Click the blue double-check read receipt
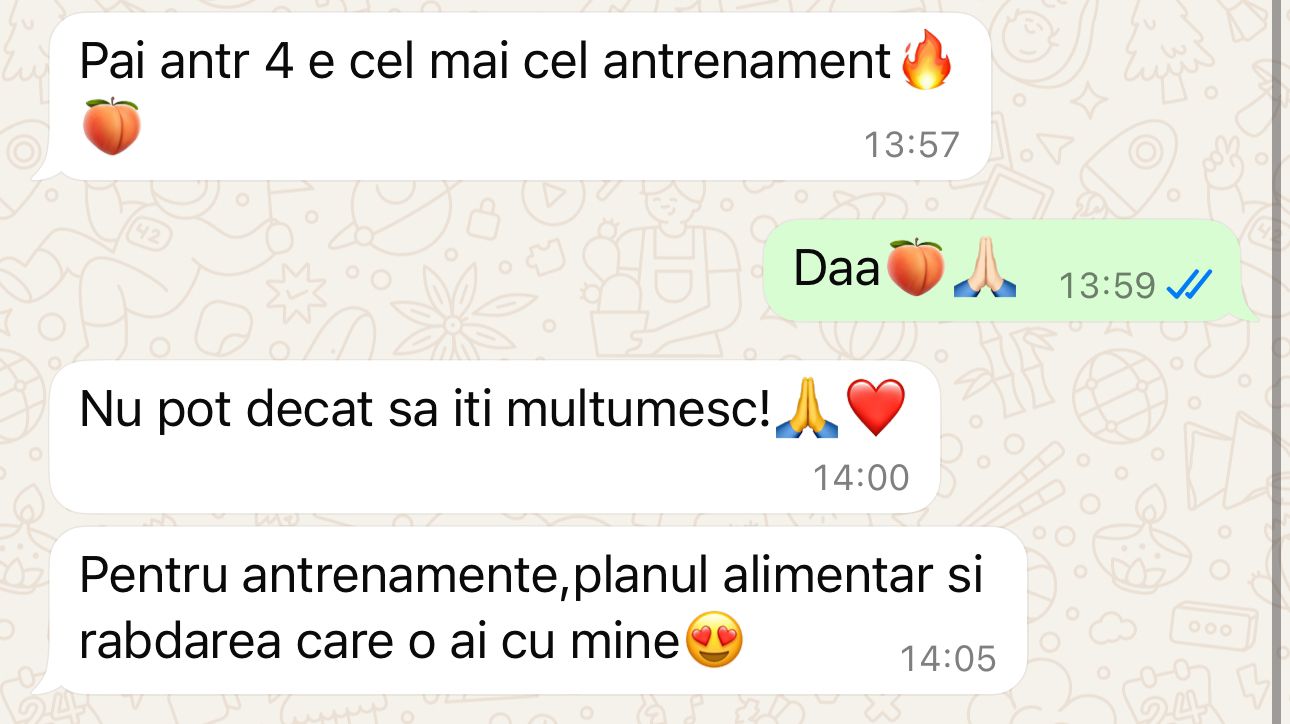Viewport: 1290px width, 724px height. (1189, 286)
